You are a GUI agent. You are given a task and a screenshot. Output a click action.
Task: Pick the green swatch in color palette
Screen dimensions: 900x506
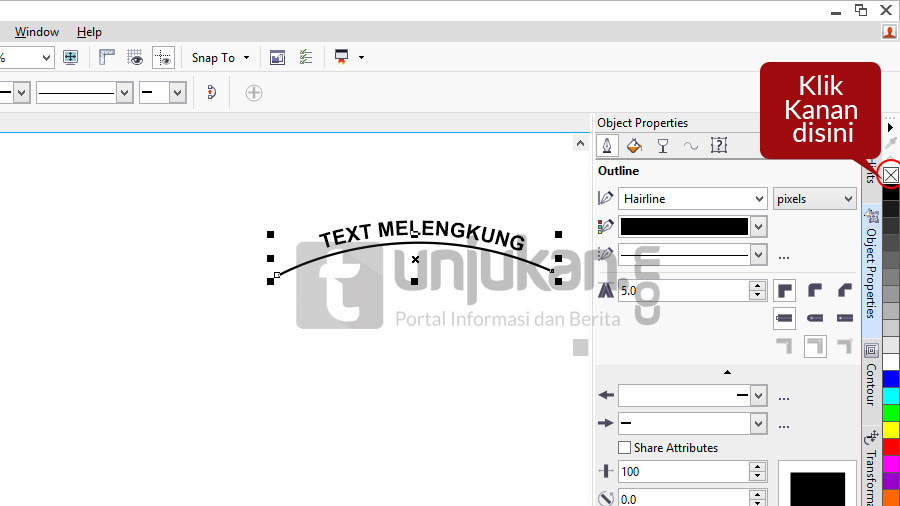coord(891,412)
